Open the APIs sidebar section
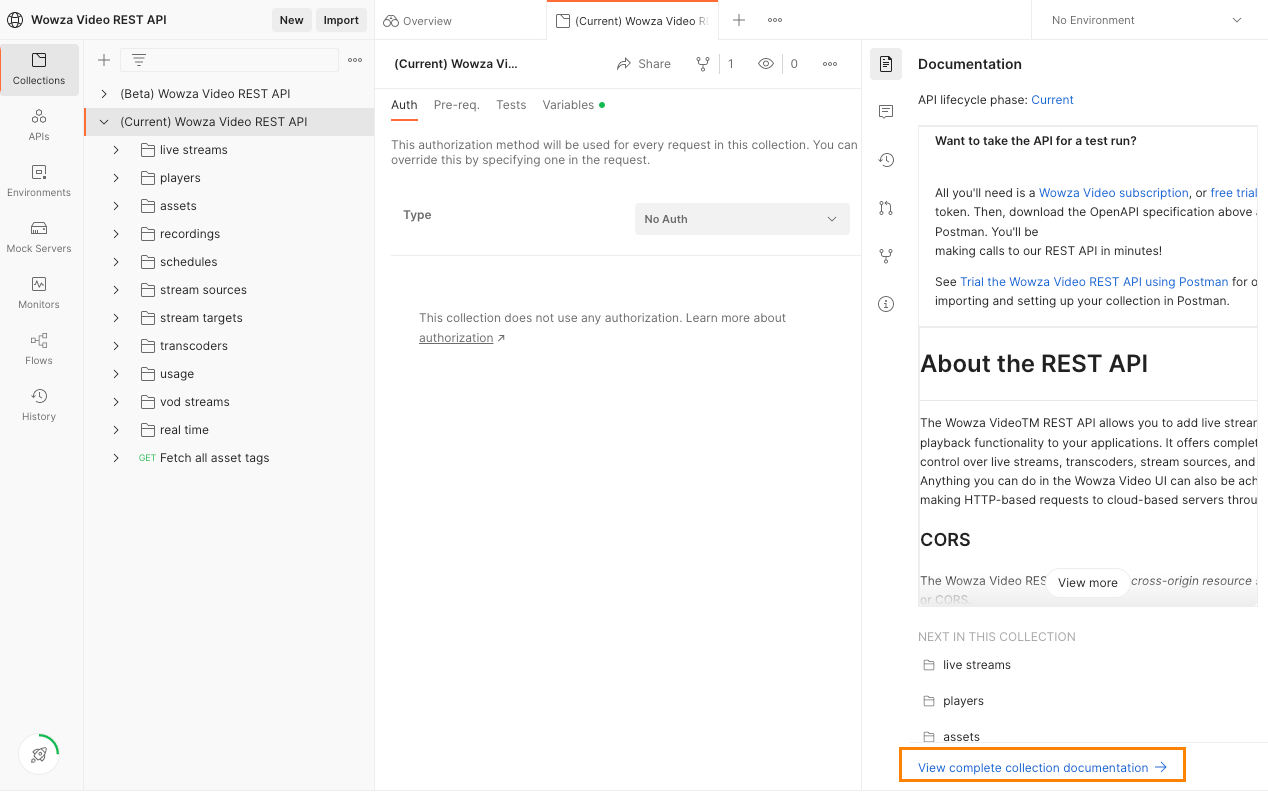The image size is (1268, 792). tap(39, 125)
